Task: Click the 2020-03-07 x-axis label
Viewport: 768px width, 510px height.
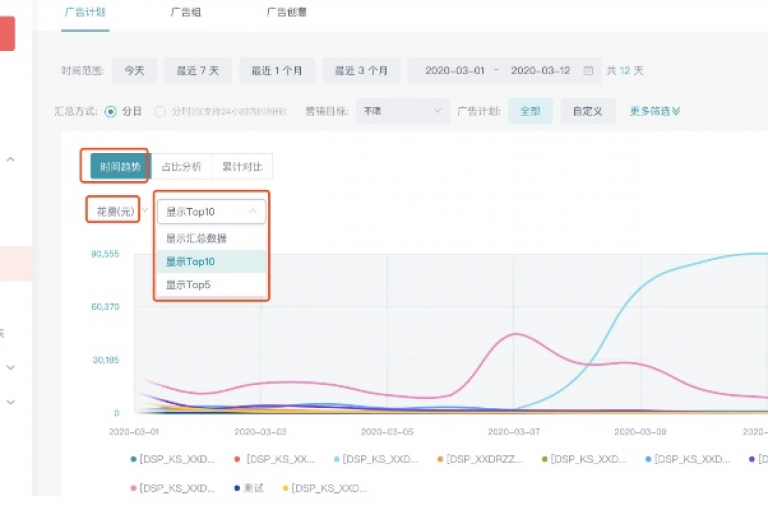Action: tap(513, 432)
